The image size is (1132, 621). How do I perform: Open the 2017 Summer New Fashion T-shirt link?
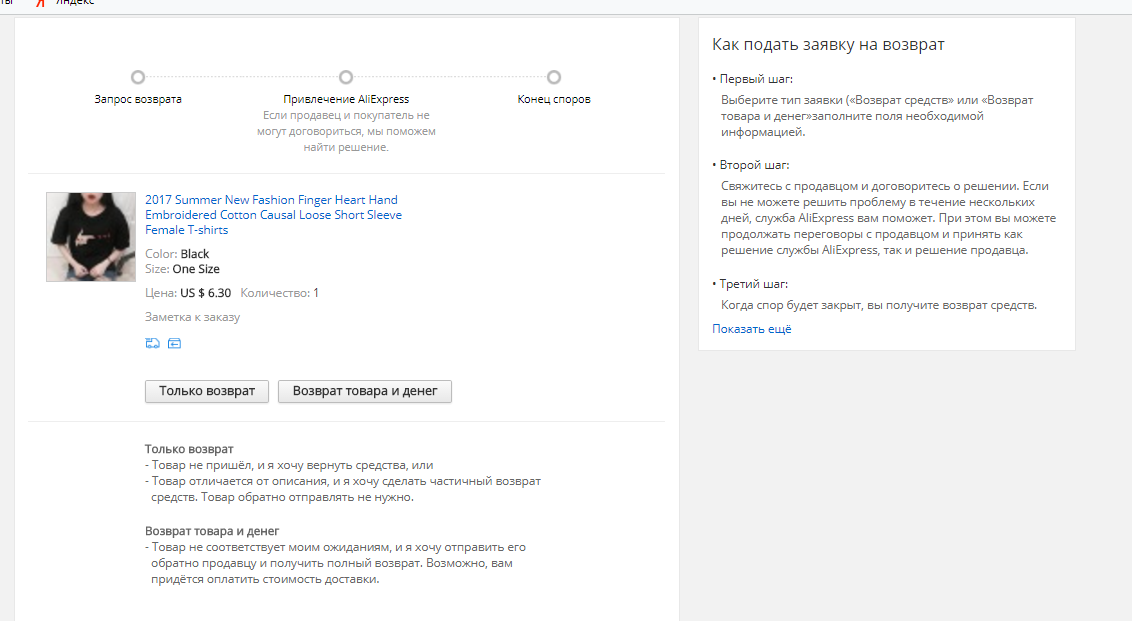click(x=274, y=214)
